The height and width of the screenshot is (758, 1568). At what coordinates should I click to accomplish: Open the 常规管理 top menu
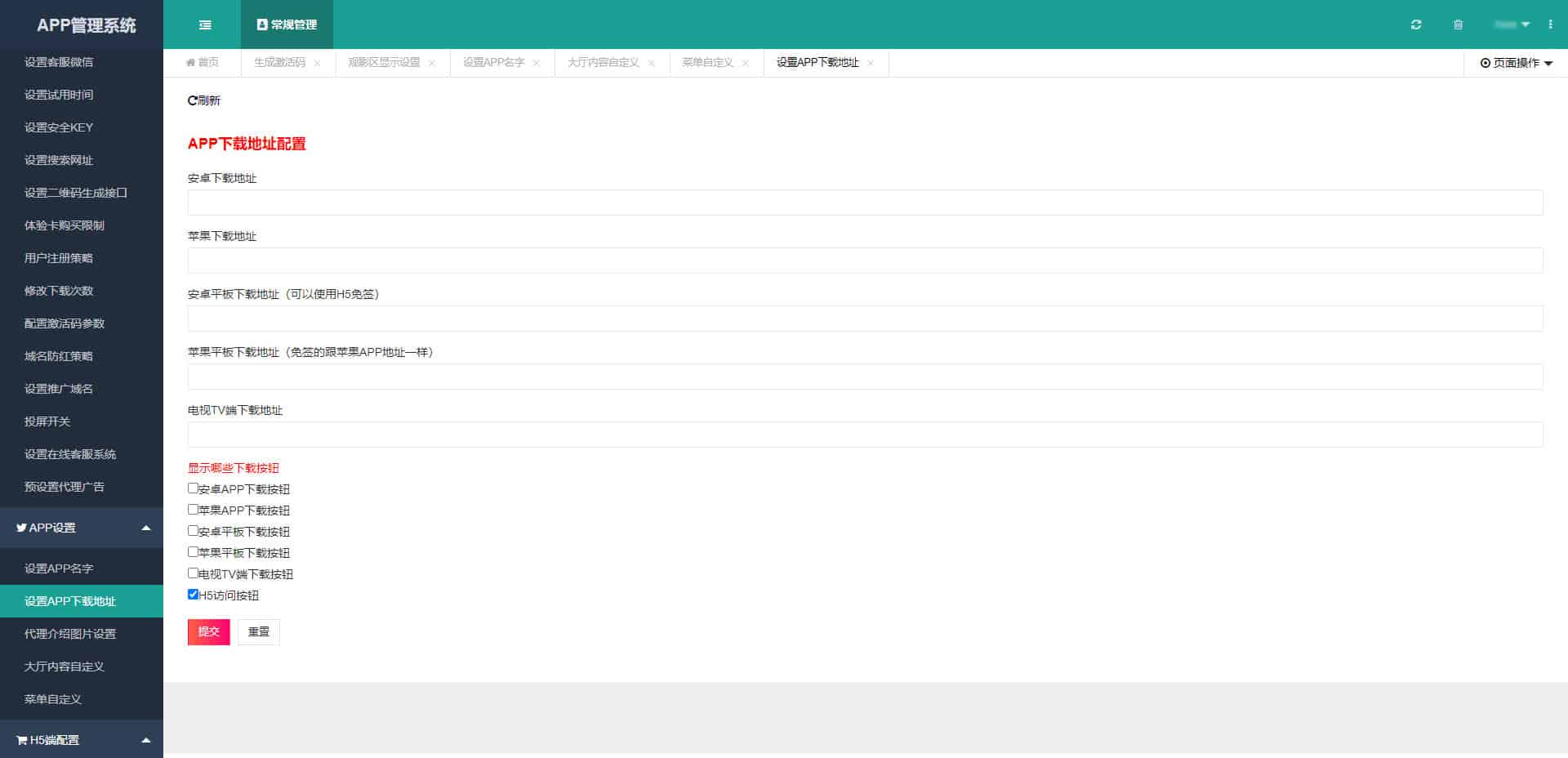pos(287,25)
